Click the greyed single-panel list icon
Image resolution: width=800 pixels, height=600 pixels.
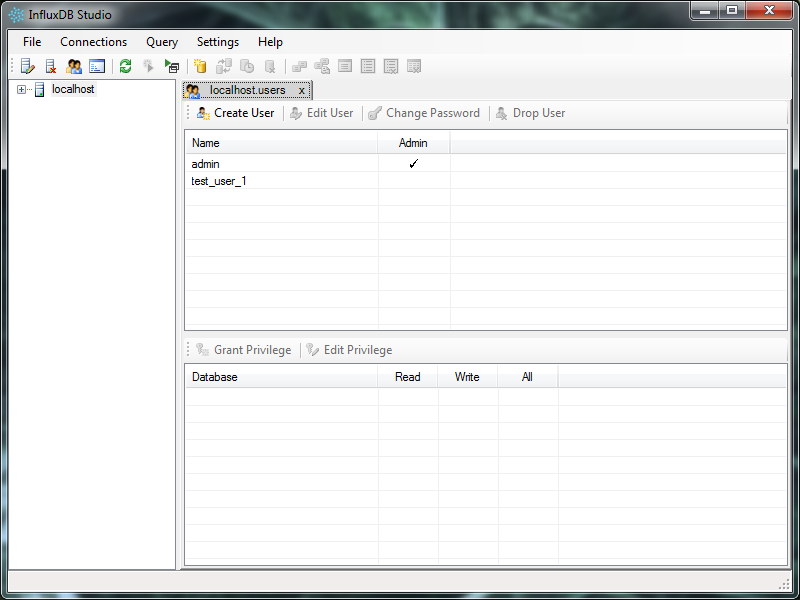(x=345, y=66)
